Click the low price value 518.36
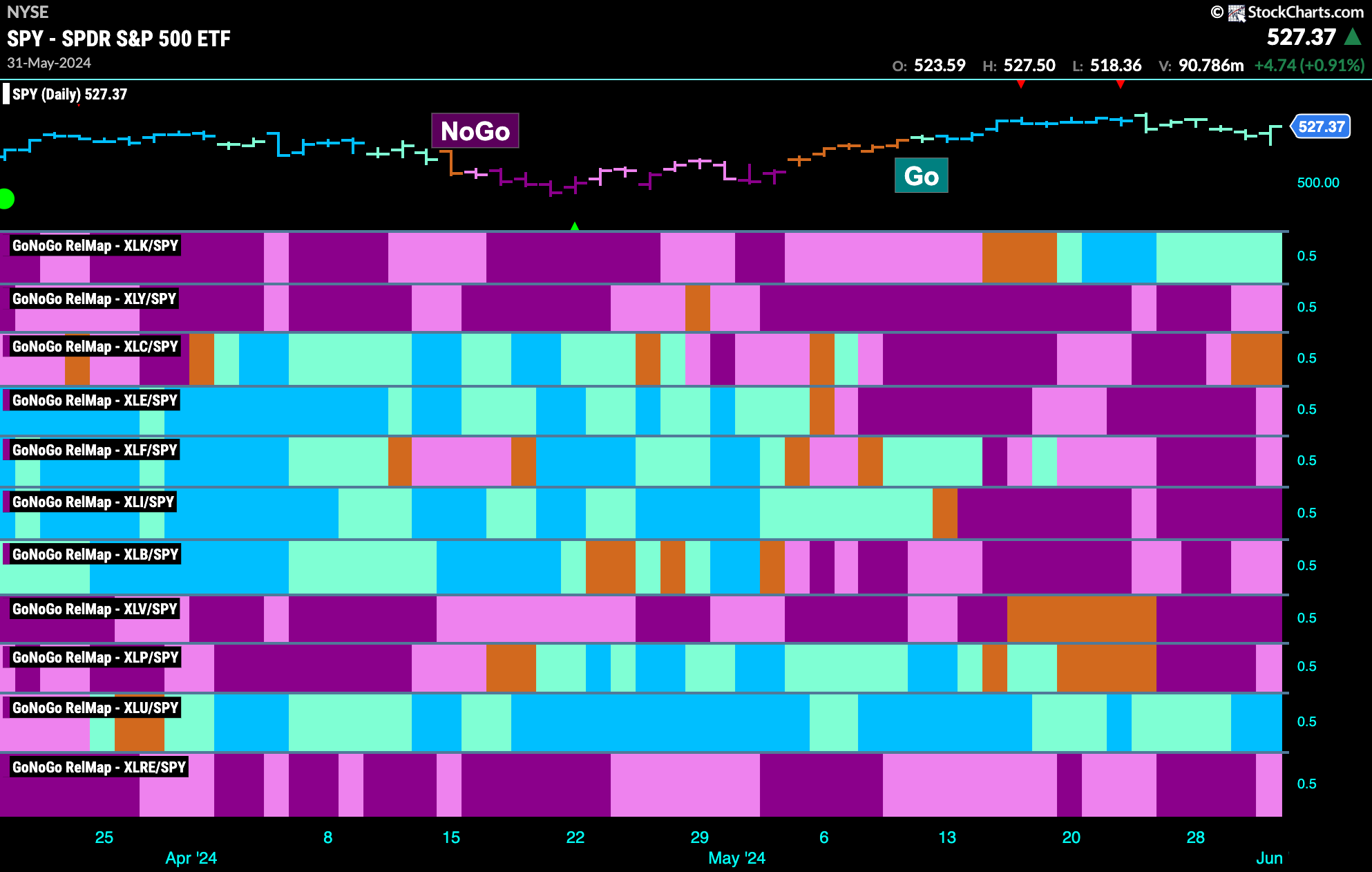This screenshot has width=1372, height=872. tap(1116, 66)
